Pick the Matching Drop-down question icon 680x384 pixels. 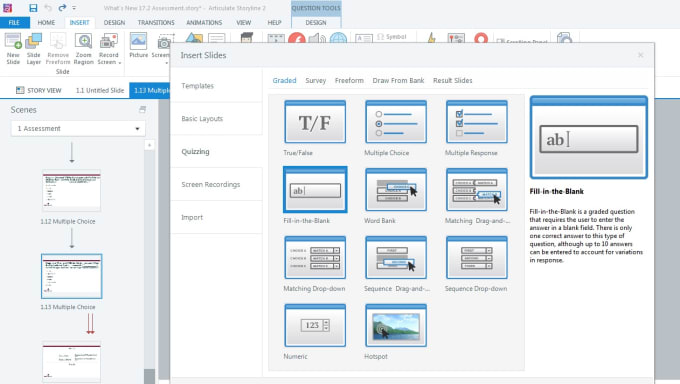point(315,257)
